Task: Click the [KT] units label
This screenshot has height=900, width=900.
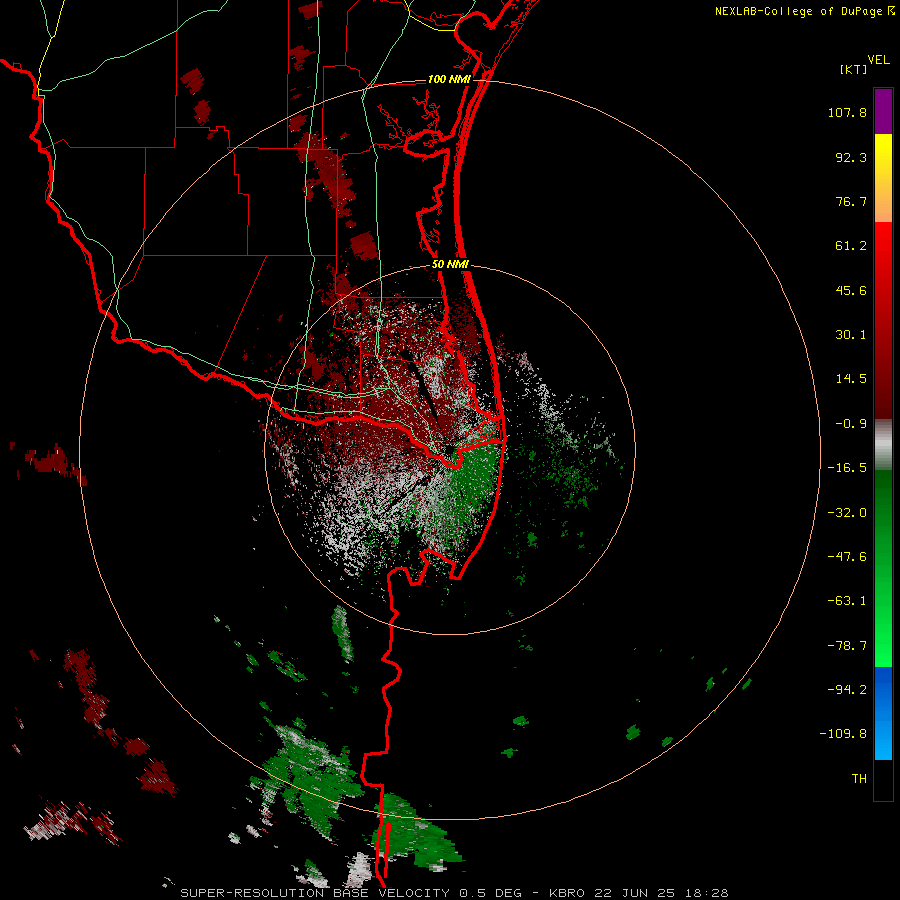Action: click(854, 69)
